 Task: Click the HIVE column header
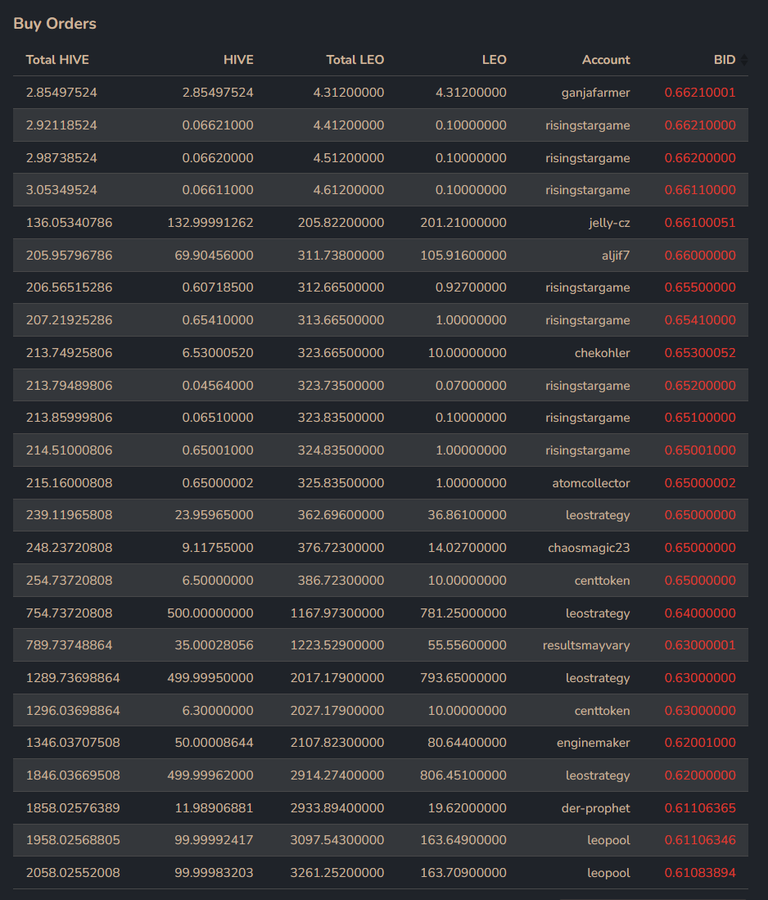[238, 60]
